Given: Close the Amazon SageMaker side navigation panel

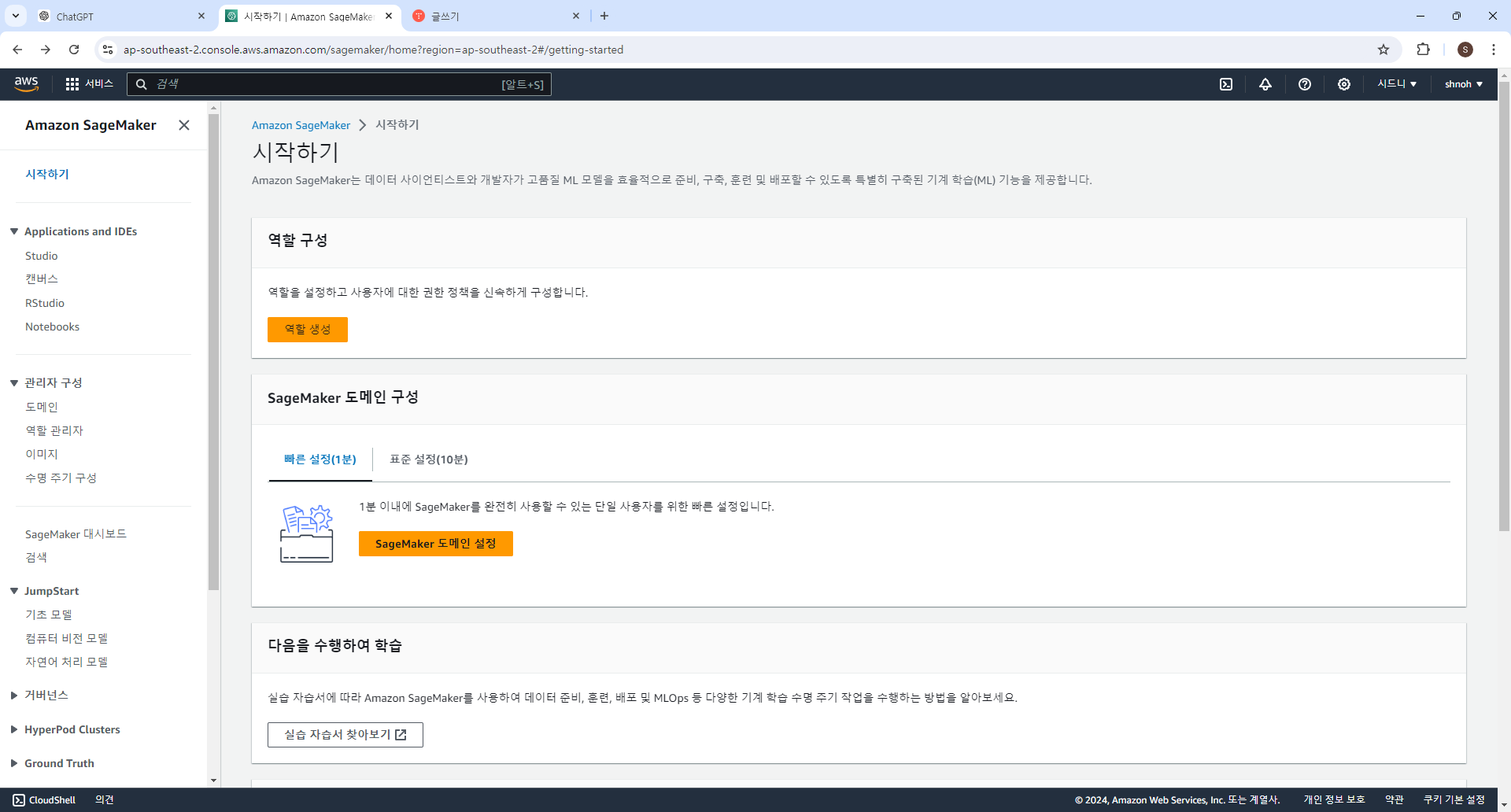Looking at the screenshot, I should pos(184,125).
